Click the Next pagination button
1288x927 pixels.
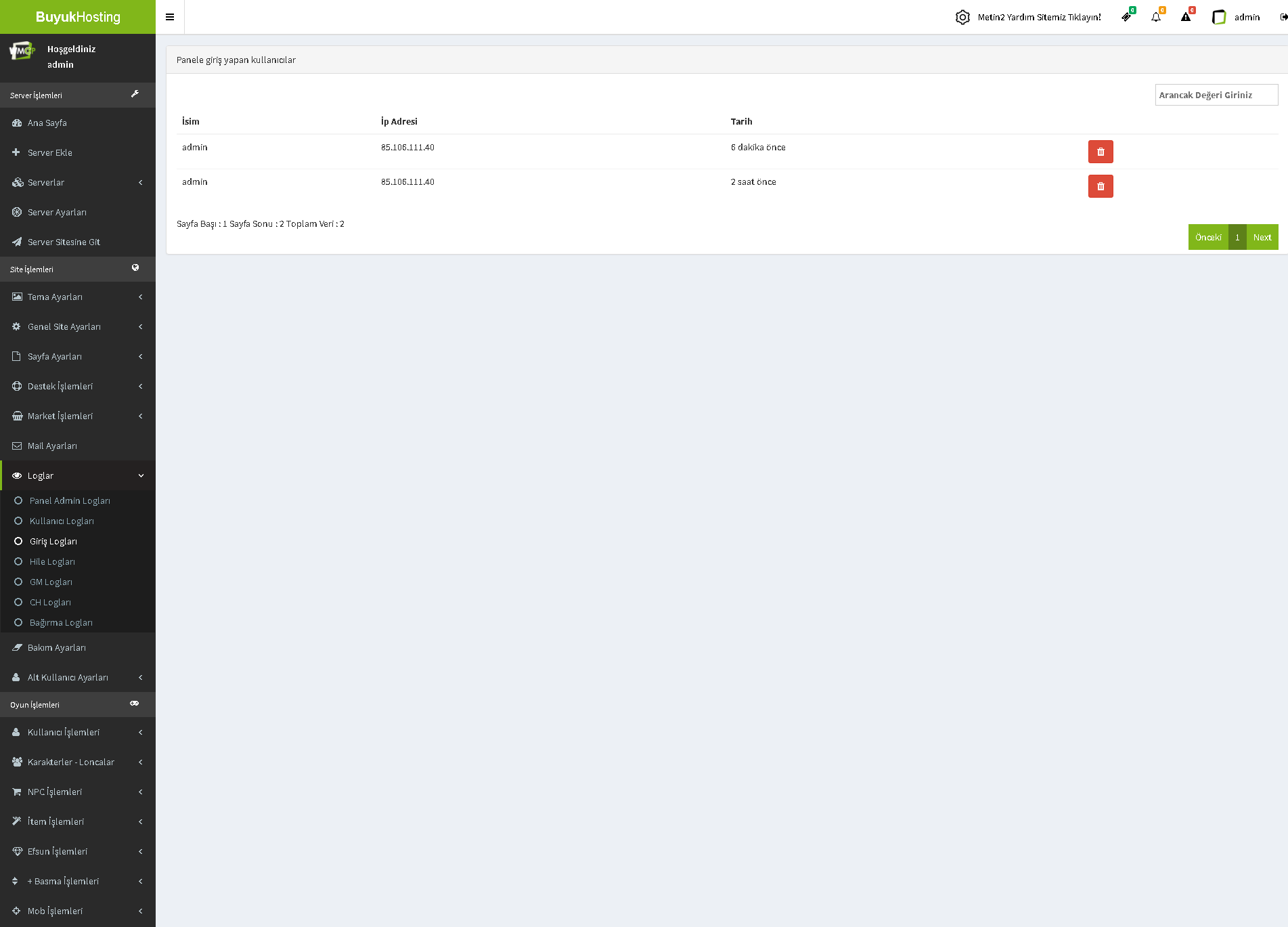click(1262, 237)
